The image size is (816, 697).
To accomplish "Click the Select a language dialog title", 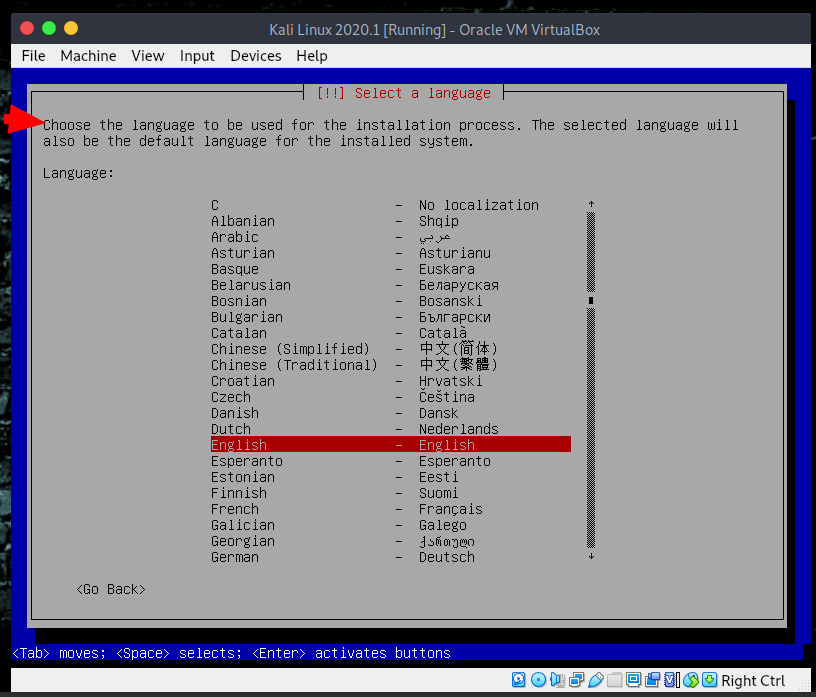I will pos(404,93).
